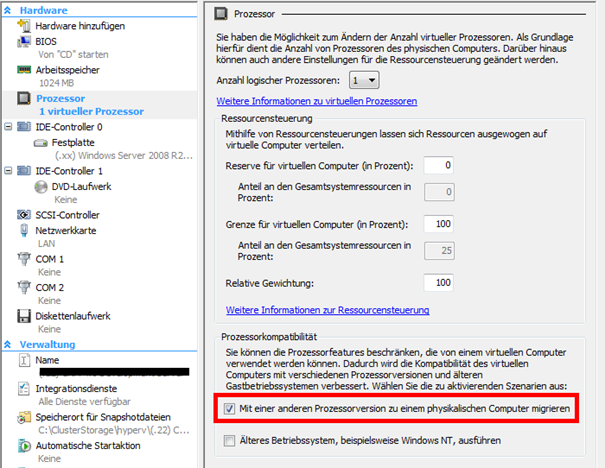The width and height of the screenshot is (605, 468).
Task: Click the IDE-Controller 1 icon
Action: 24,171
